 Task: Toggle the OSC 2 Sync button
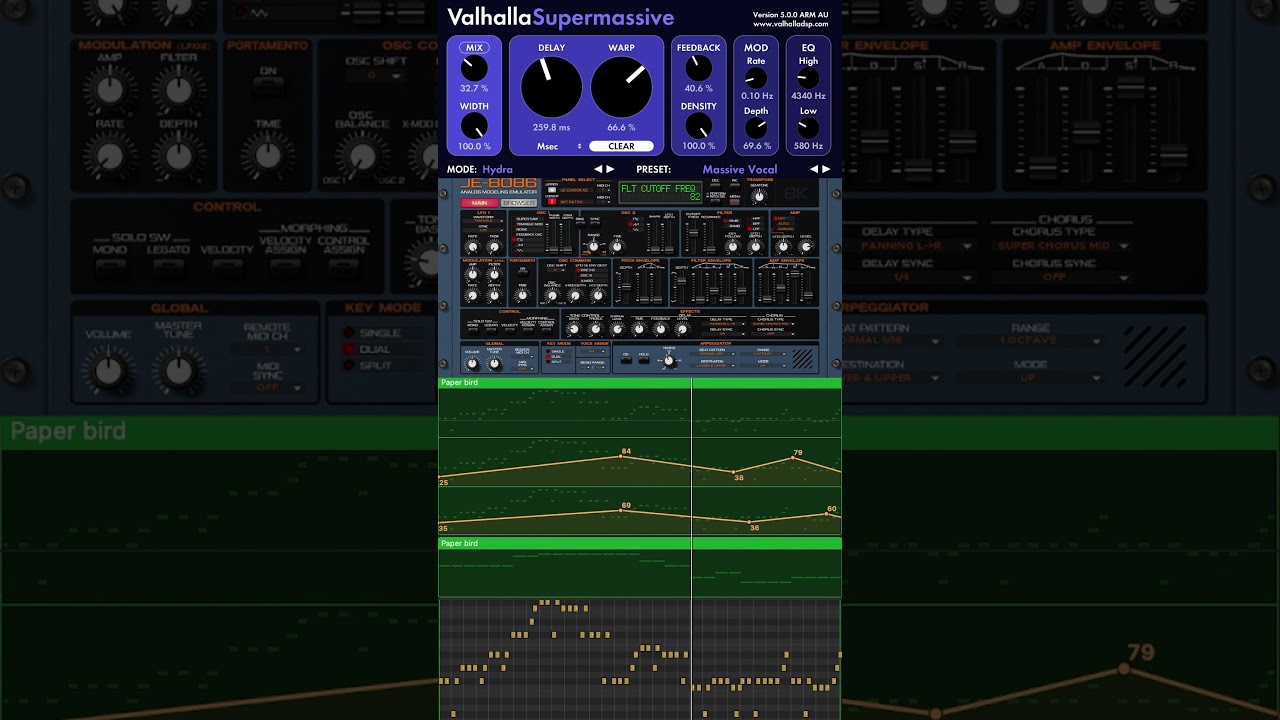click(x=595, y=224)
